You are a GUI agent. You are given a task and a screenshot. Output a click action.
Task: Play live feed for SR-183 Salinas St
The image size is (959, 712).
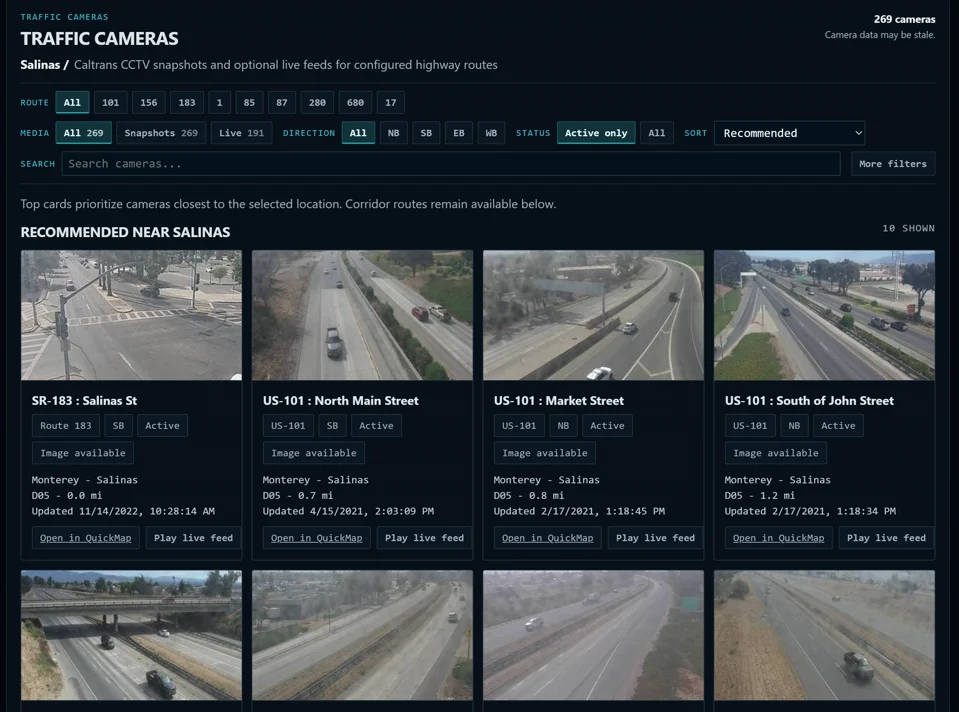coord(193,538)
